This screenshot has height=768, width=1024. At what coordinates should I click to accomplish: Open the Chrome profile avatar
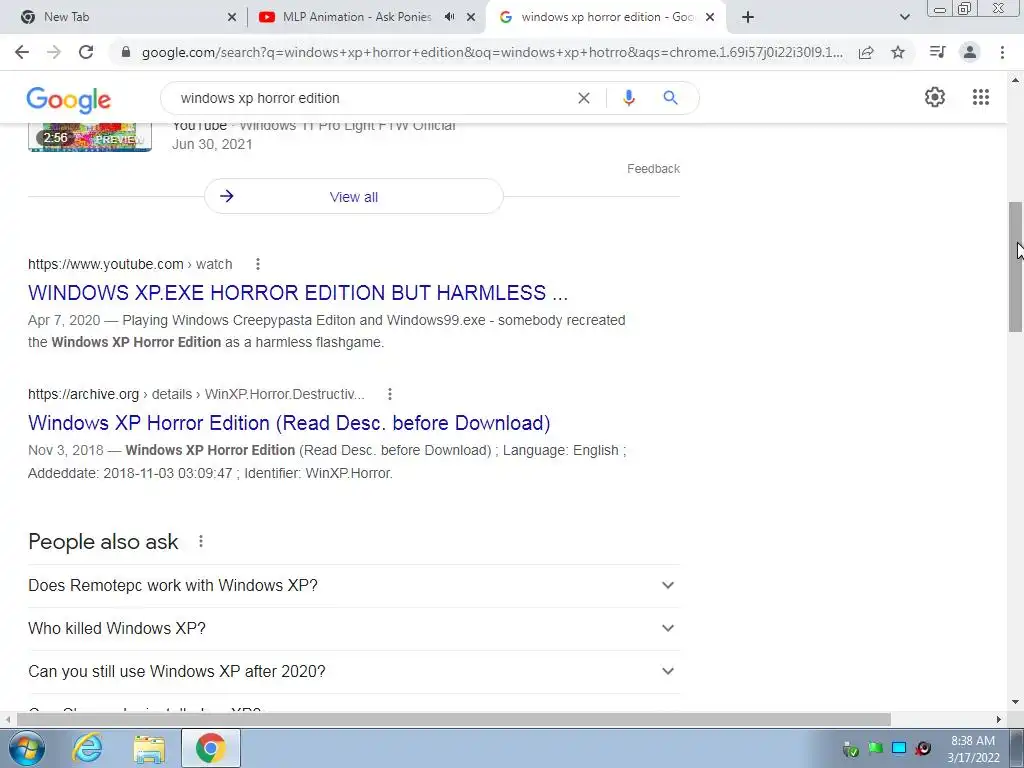point(970,52)
